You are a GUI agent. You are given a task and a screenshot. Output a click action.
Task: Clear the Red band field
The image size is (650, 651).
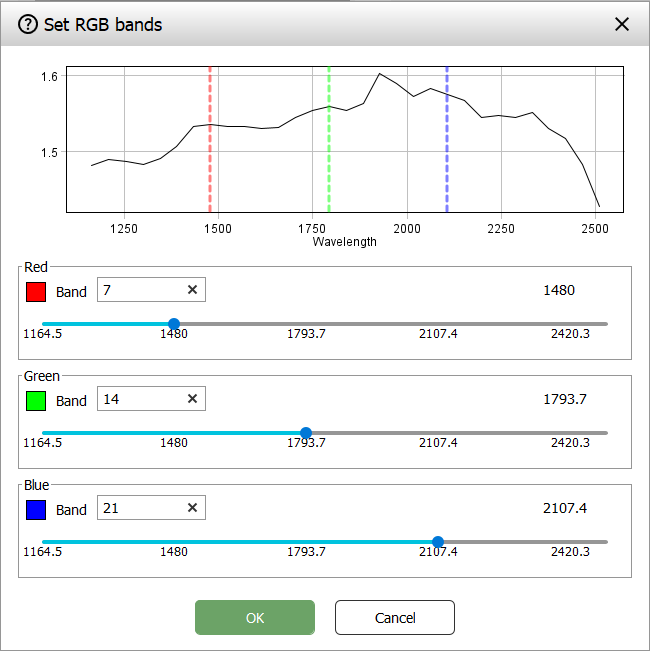tap(193, 290)
